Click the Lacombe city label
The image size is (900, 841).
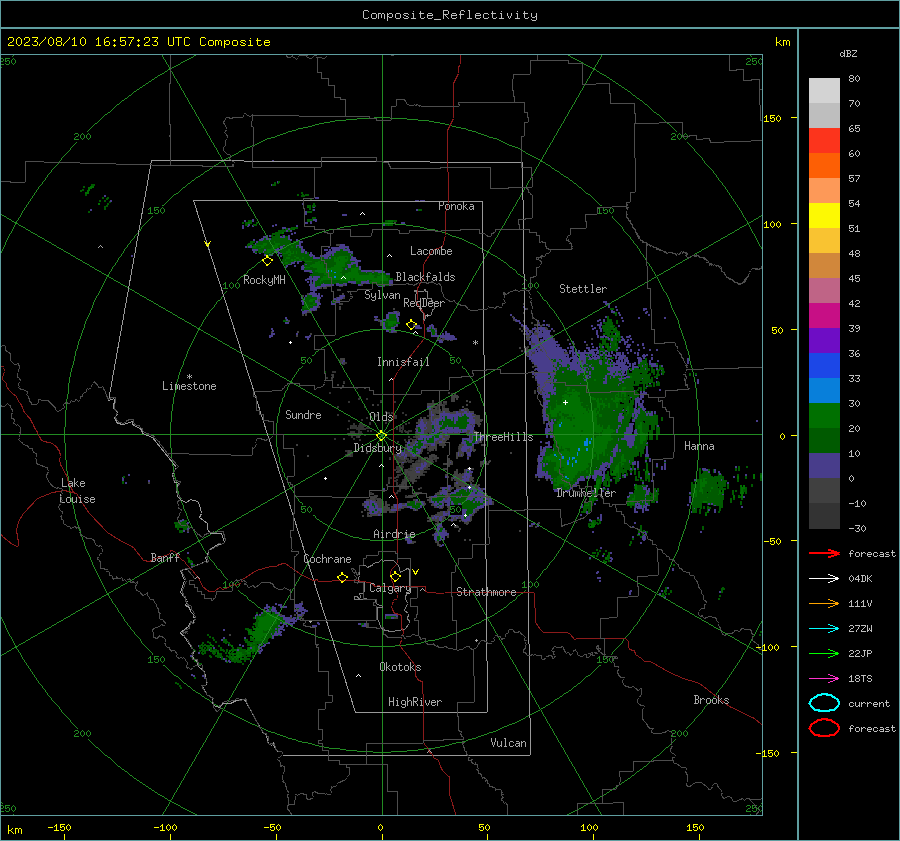click(431, 251)
